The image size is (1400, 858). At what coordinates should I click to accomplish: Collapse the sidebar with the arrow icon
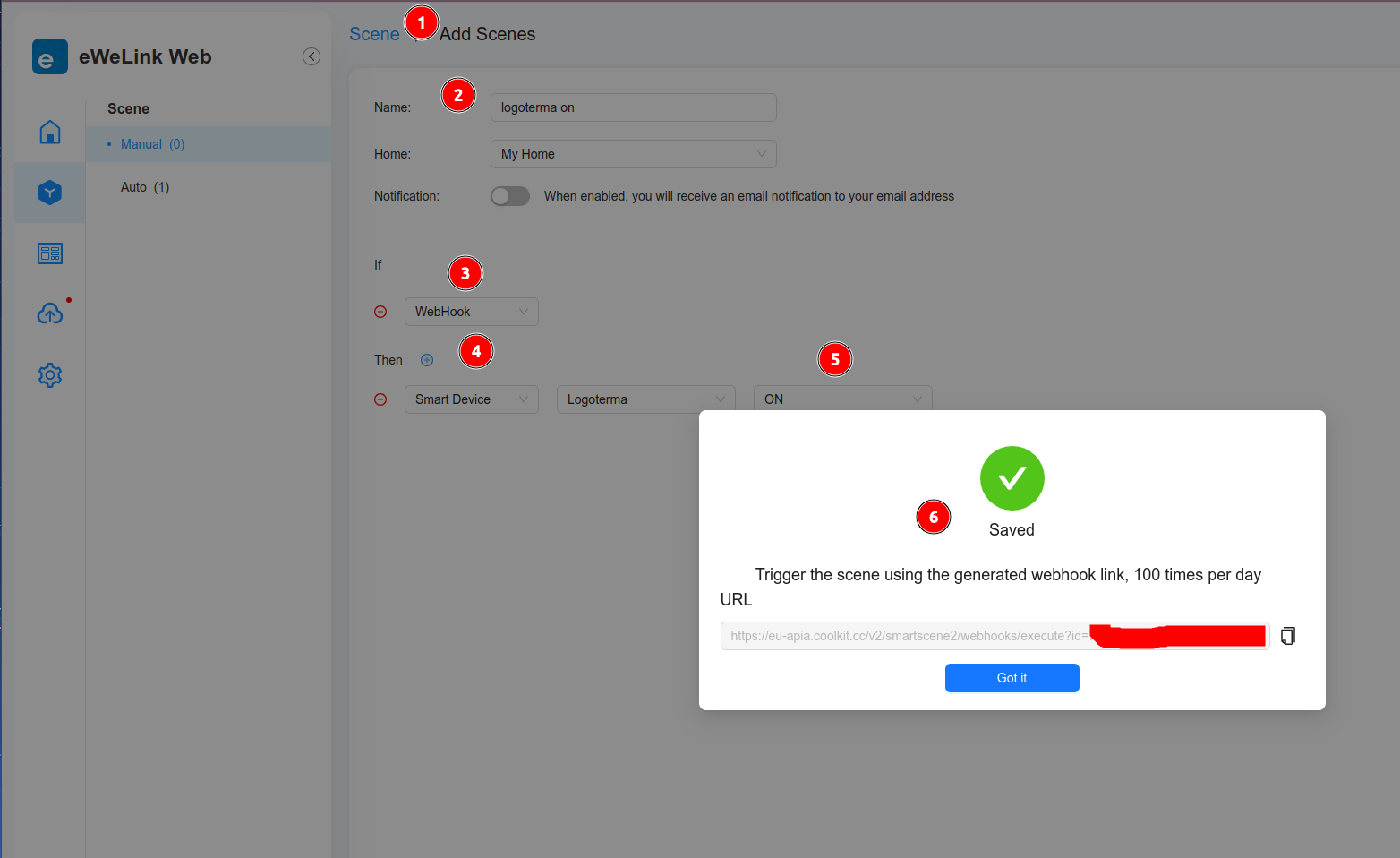coord(312,56)
